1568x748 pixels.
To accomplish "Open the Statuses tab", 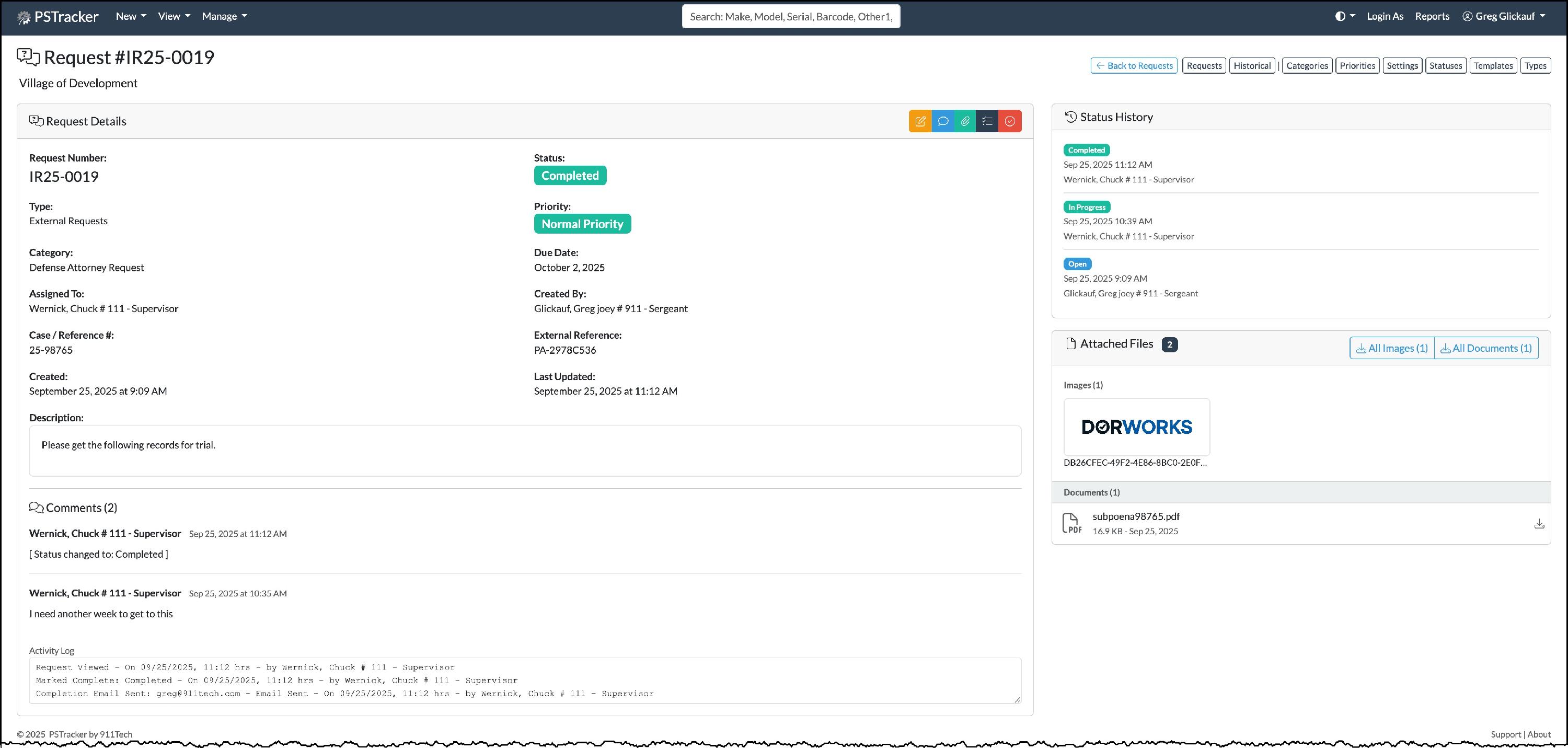I will click(x=1445, y=66).
